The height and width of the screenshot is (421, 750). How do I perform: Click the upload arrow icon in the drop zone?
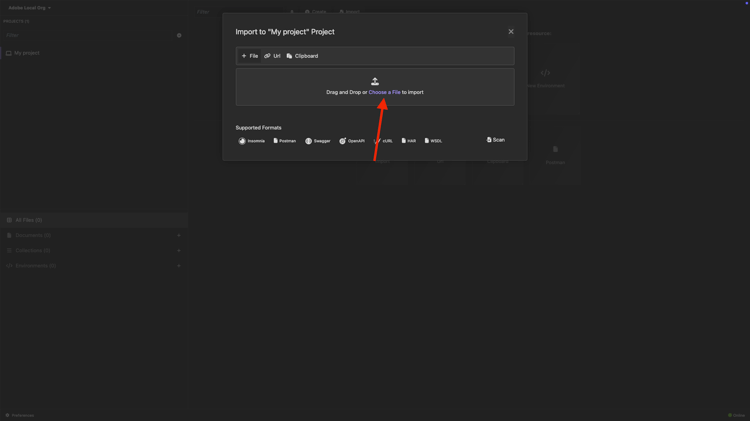click(x=375, y=81)
